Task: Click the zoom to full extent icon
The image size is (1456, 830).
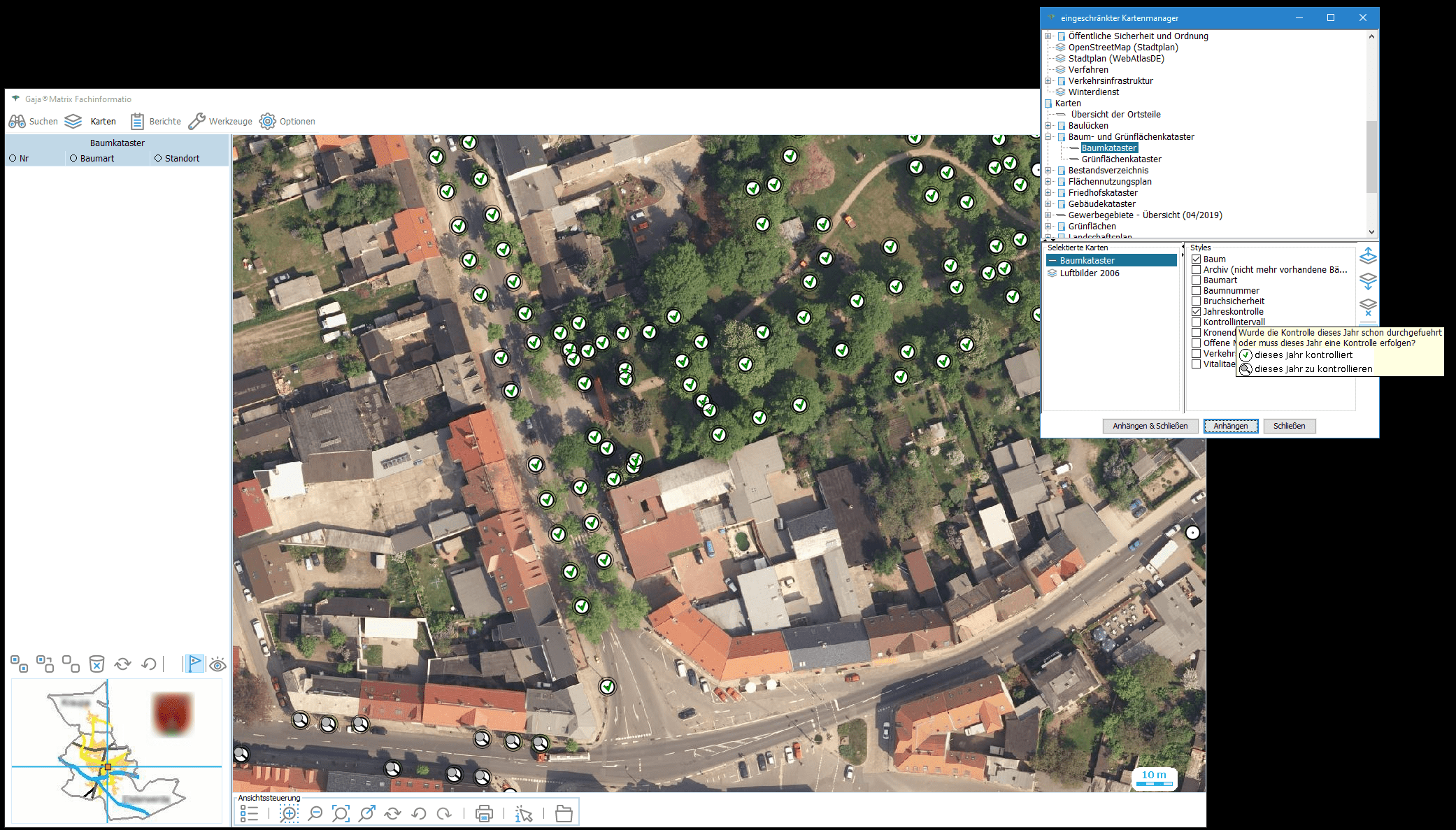Action: pos(341,813)
